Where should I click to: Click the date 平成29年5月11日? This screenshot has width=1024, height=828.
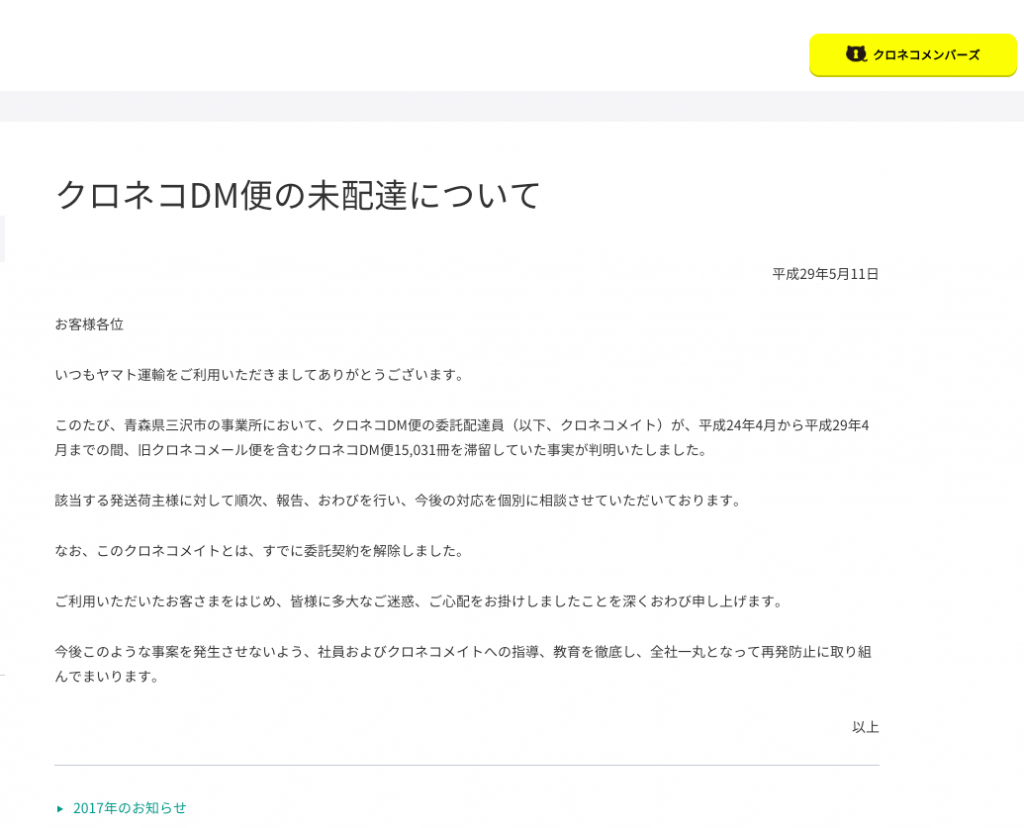click(x=825, y=274)
